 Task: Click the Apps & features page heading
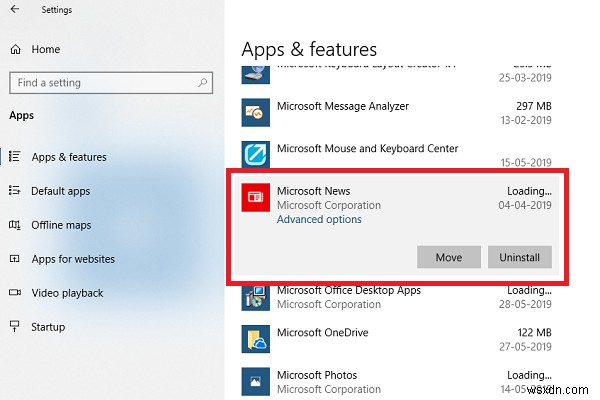tap(309, 50)
